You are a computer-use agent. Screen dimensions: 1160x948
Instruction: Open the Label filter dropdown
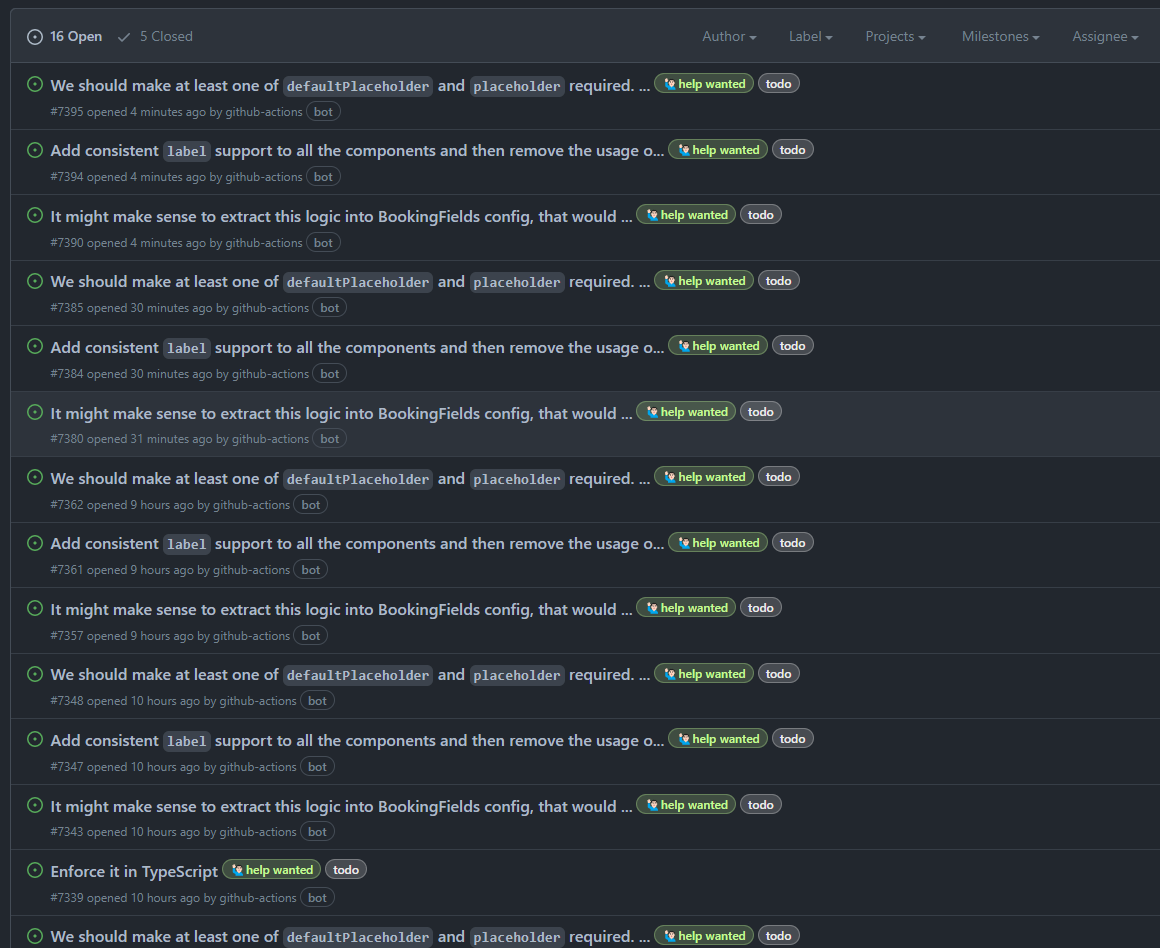(809, 36)
